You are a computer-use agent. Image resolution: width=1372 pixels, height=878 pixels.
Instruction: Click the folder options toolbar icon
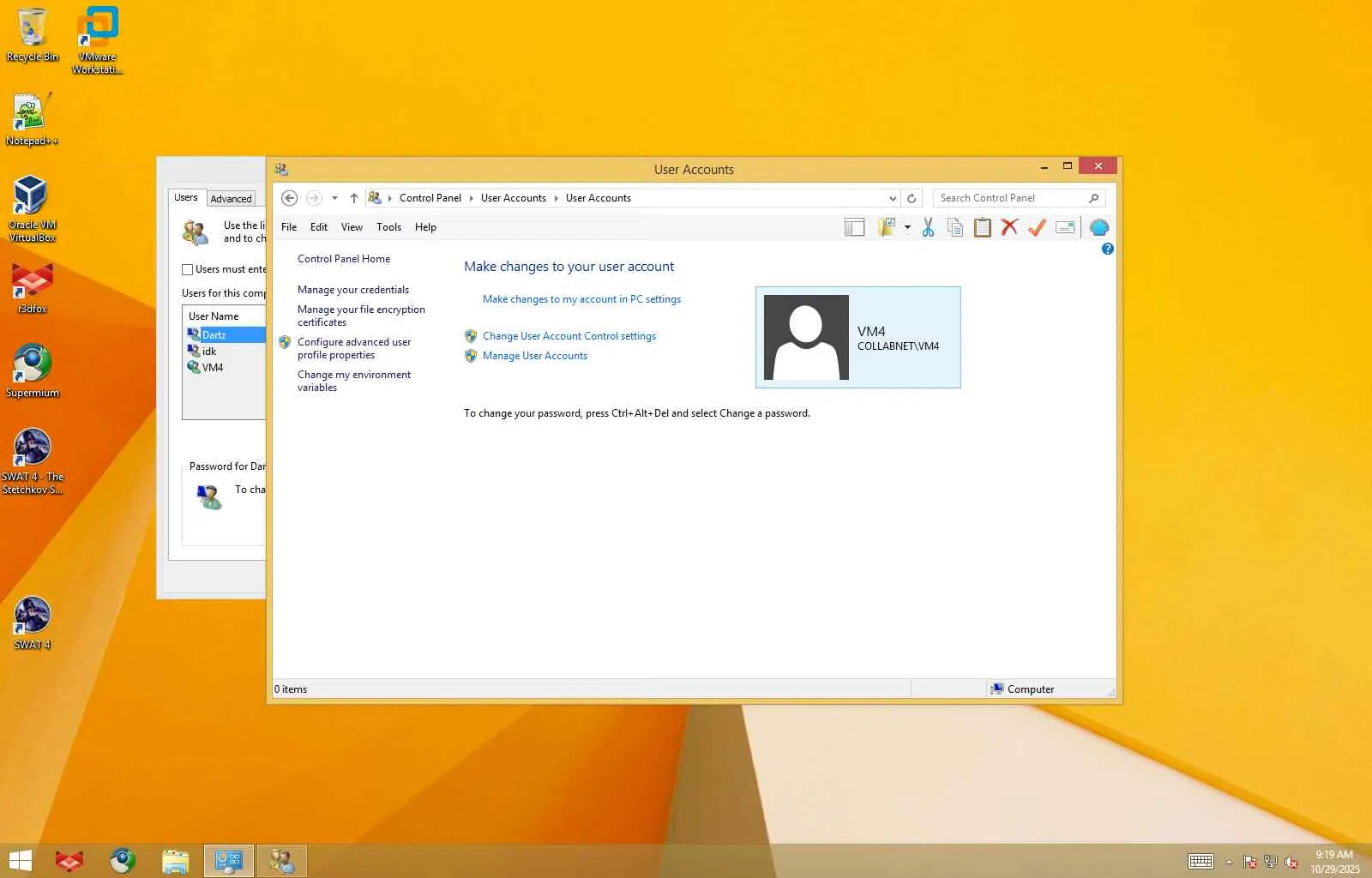click(x=887, y=227)
